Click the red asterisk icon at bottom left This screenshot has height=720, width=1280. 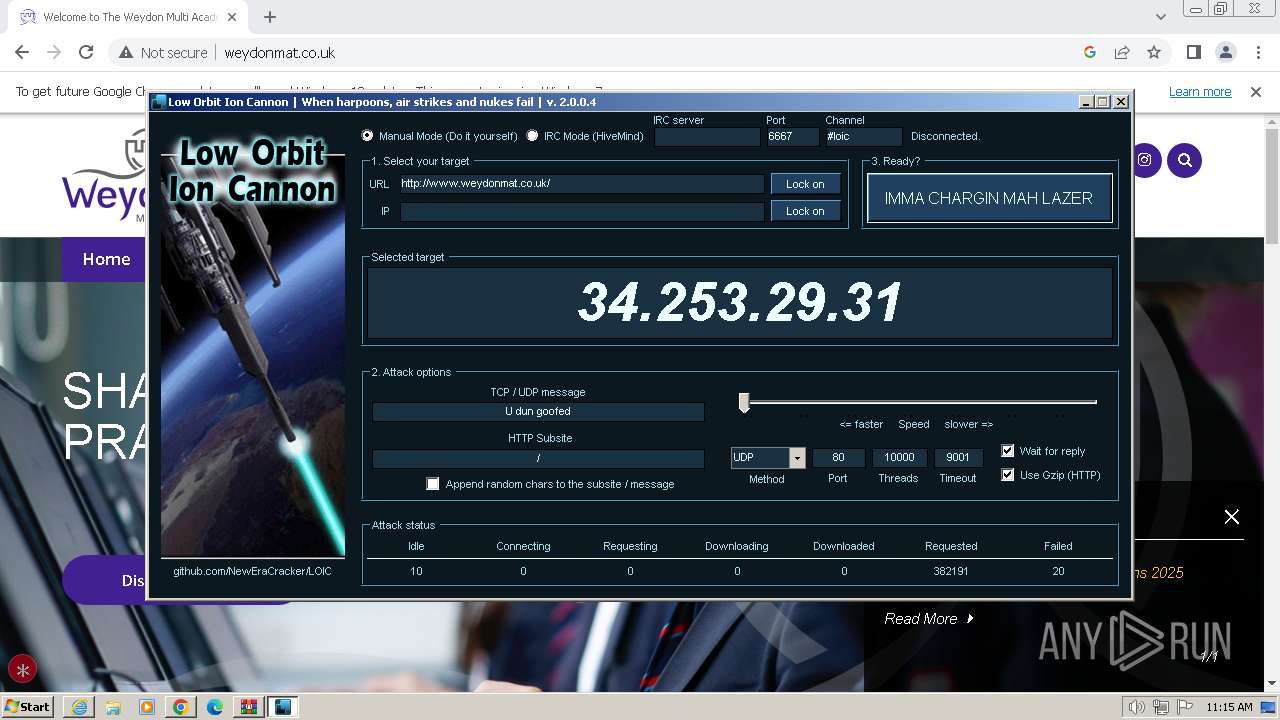(22, 670)
